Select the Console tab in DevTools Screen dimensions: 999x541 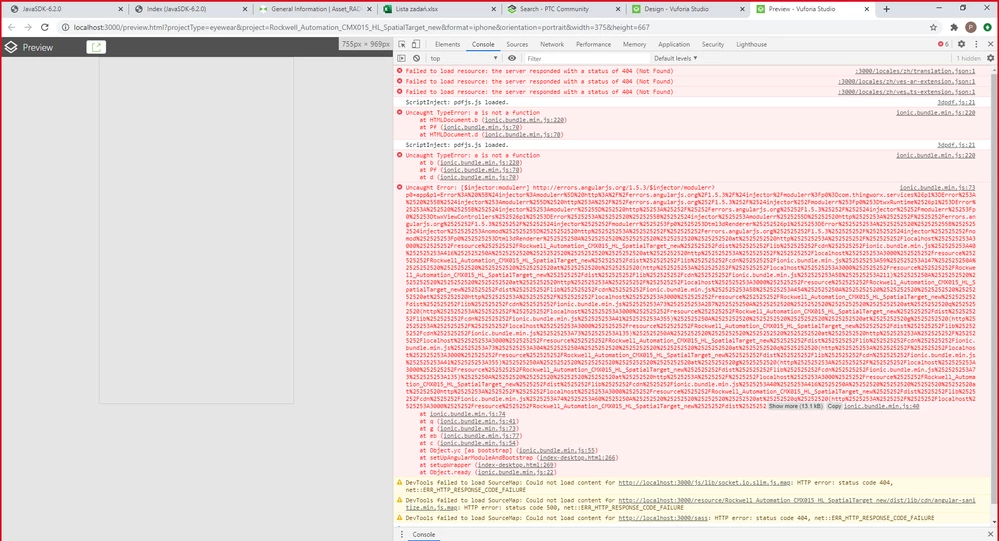[483, 44]
